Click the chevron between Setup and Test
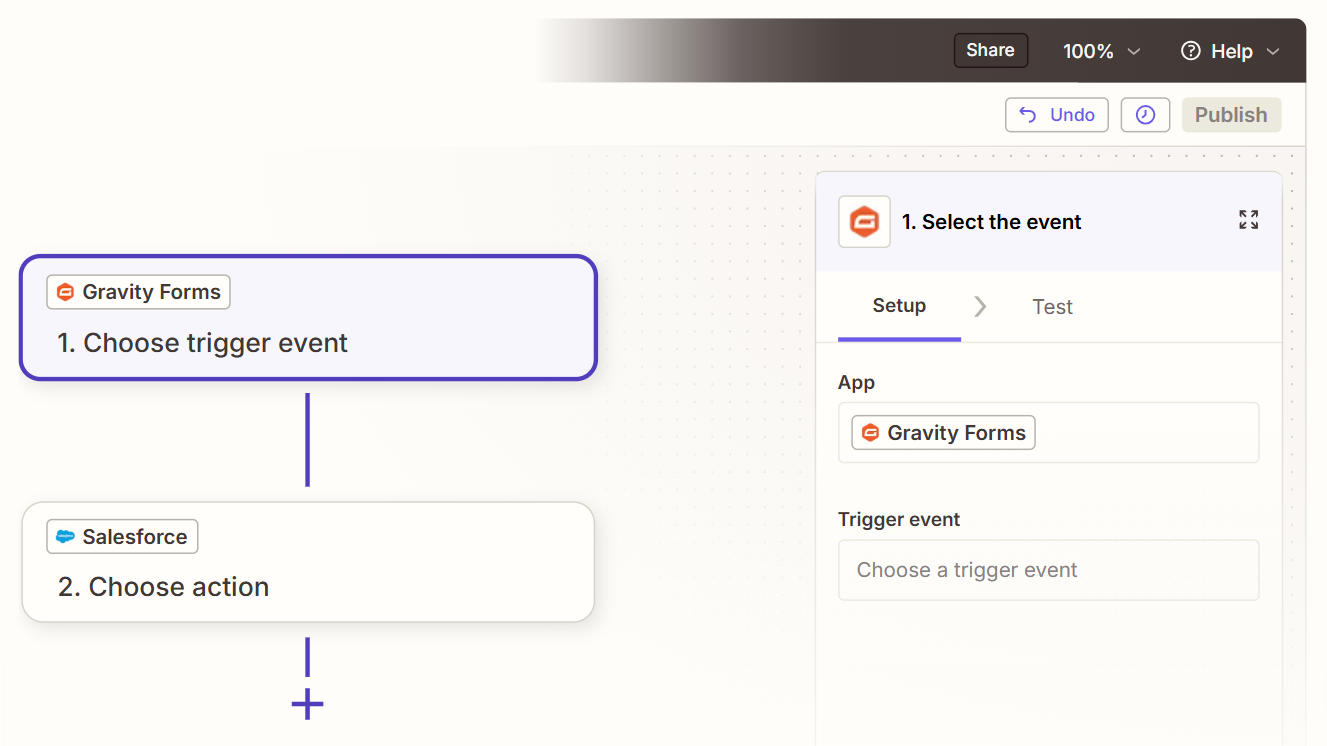This screenshot has height=746, width=1327. tap(980, 307)
